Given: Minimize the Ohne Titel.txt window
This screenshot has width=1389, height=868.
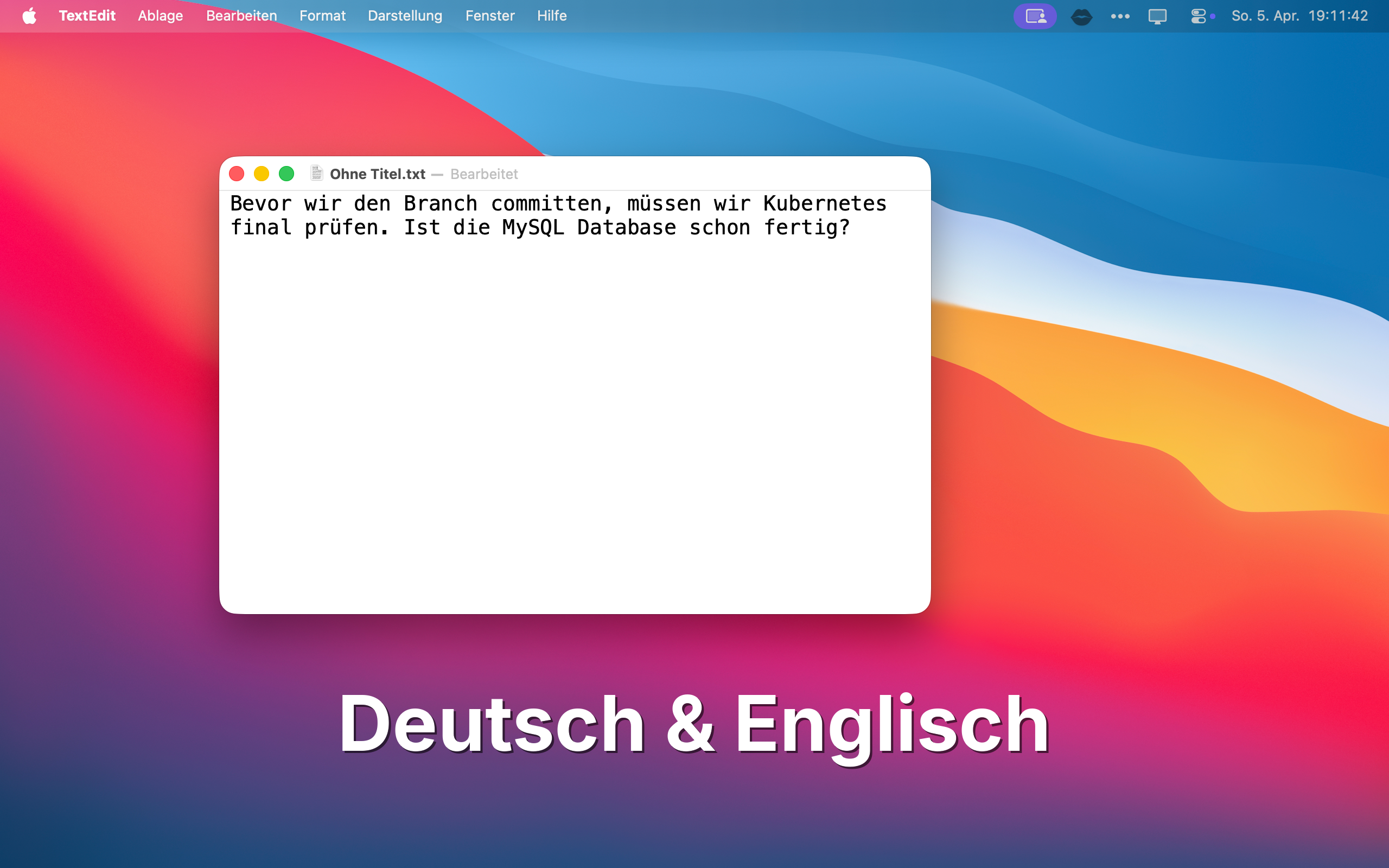Looking at the screenshot, I should 262,174.
